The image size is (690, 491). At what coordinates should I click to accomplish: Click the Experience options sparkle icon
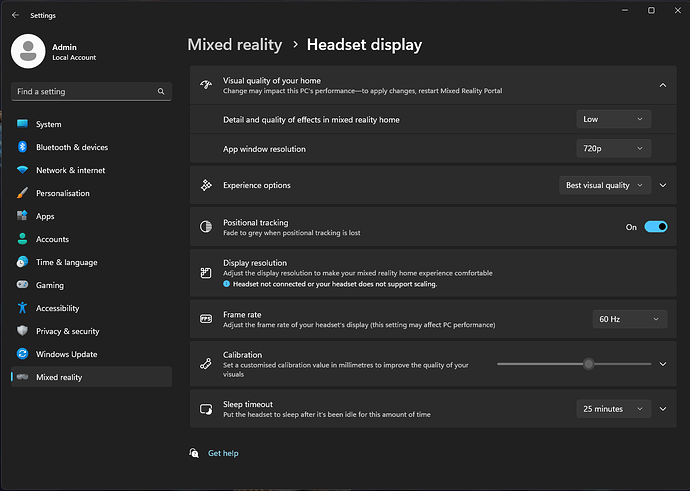coord(206,185)
